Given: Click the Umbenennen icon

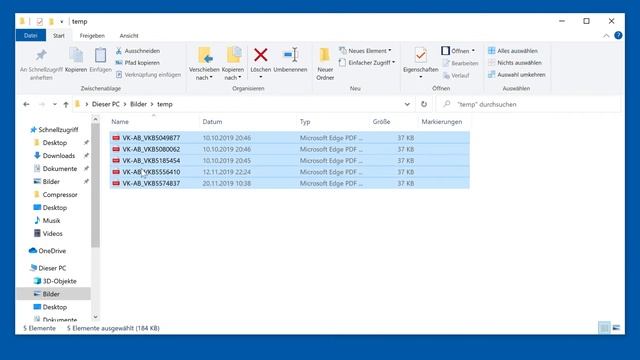Looking at the screenshot, I should (291, 55).
